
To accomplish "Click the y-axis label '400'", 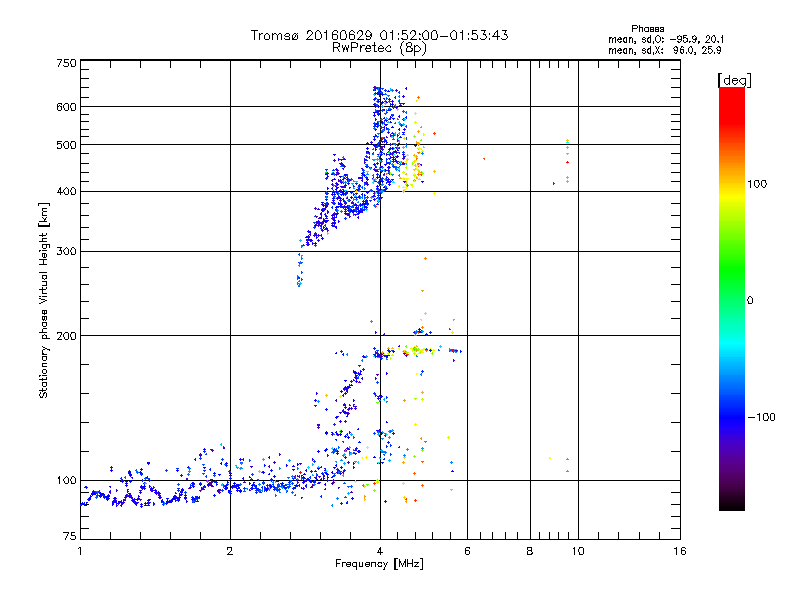I will click(66, 192).
